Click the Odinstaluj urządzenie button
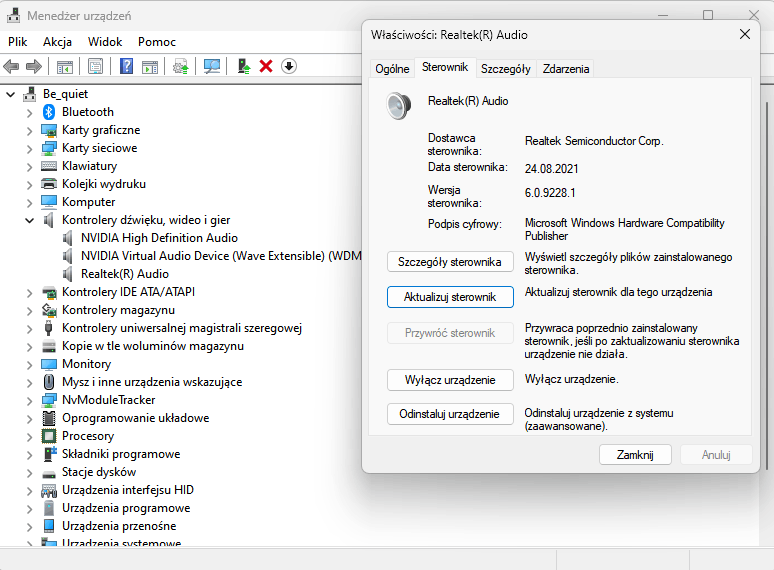This screenshot has width=774, height=570. click(x=450, y=414)
